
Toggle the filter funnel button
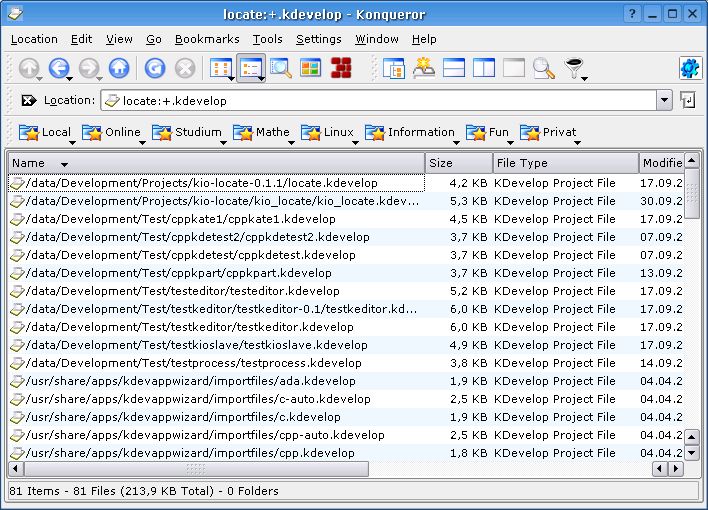coord(573,68)
